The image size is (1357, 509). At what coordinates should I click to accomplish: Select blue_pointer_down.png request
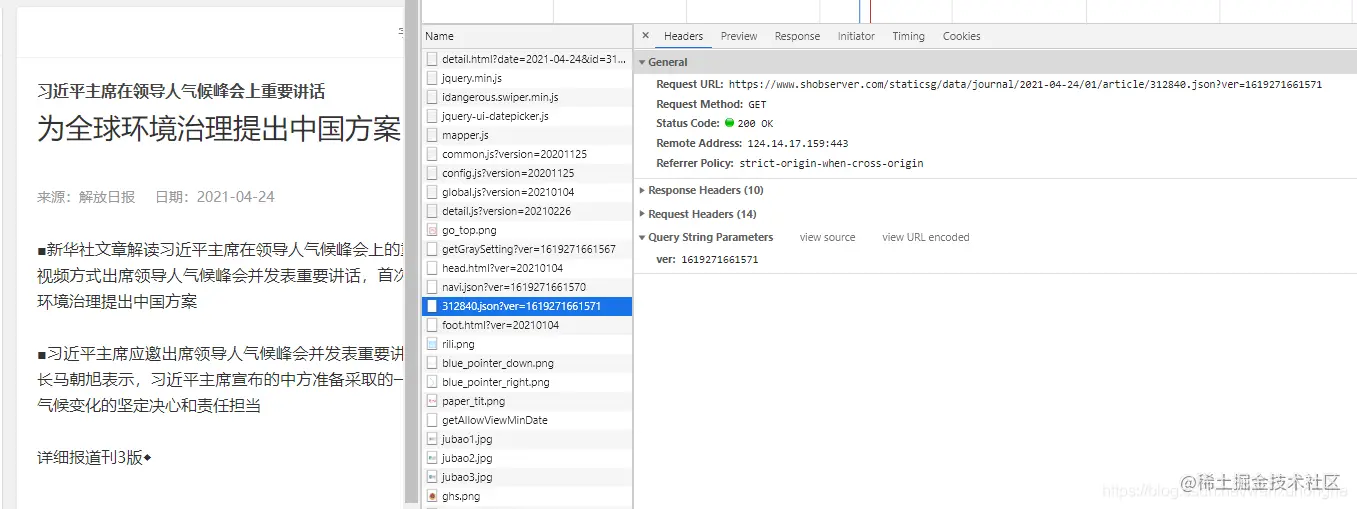pos(527,363)
